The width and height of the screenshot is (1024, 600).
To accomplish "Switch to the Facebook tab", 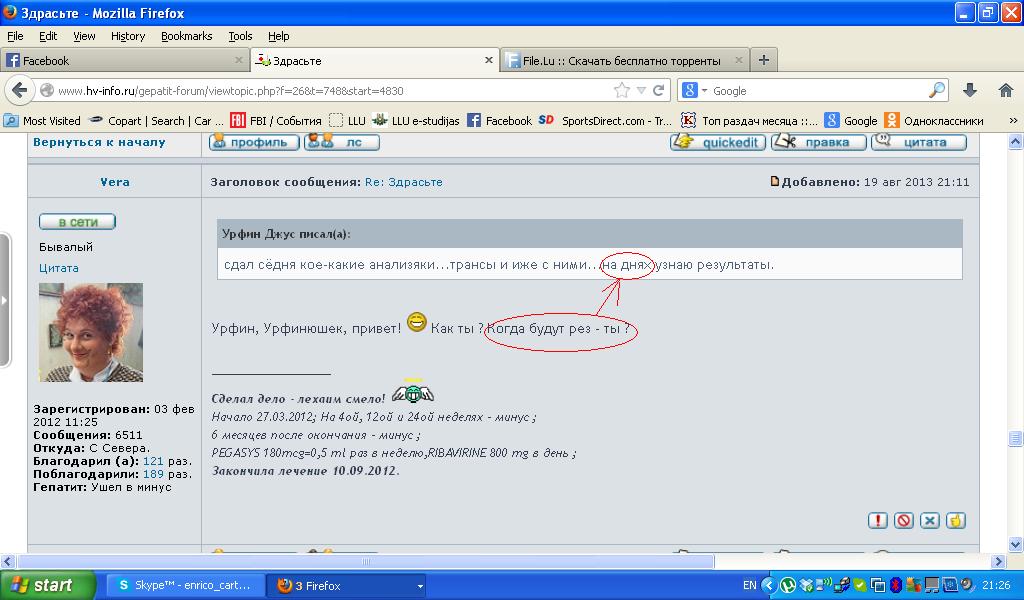I will (x=124, y=60).
